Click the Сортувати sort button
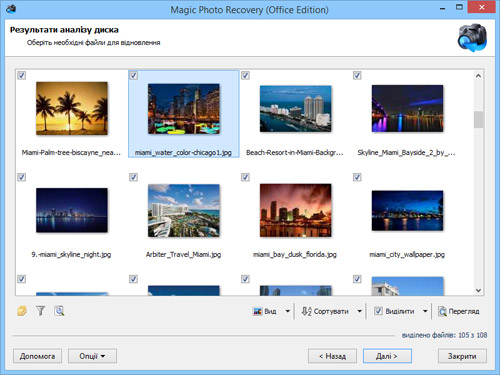Viewport: 500px width, 375px height. tap(325, 311)
